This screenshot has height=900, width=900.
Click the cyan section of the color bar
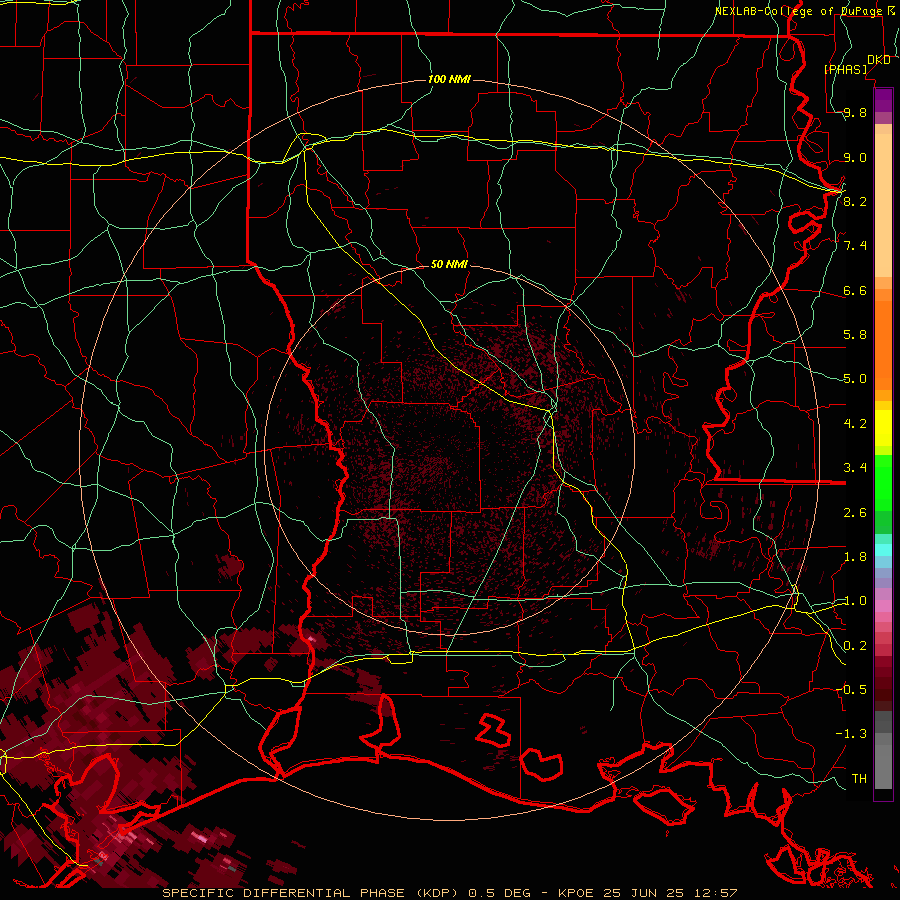coord(883,549)
